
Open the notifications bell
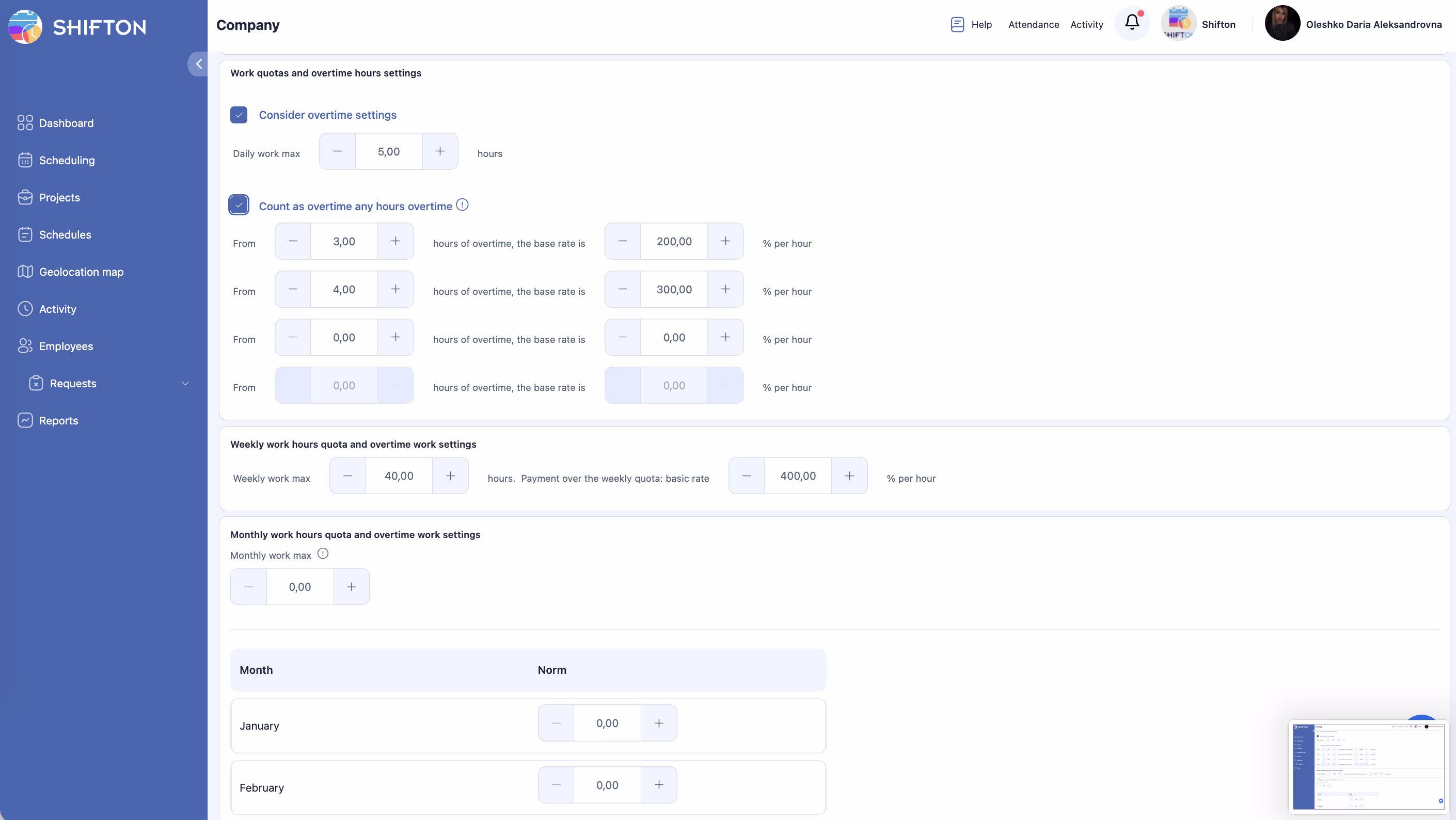point(1132,23)
